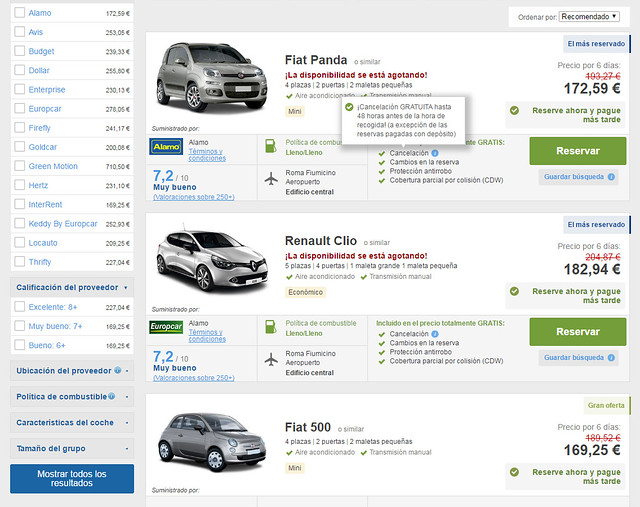Click Mostrar todos los resultados button

[72, 478]
